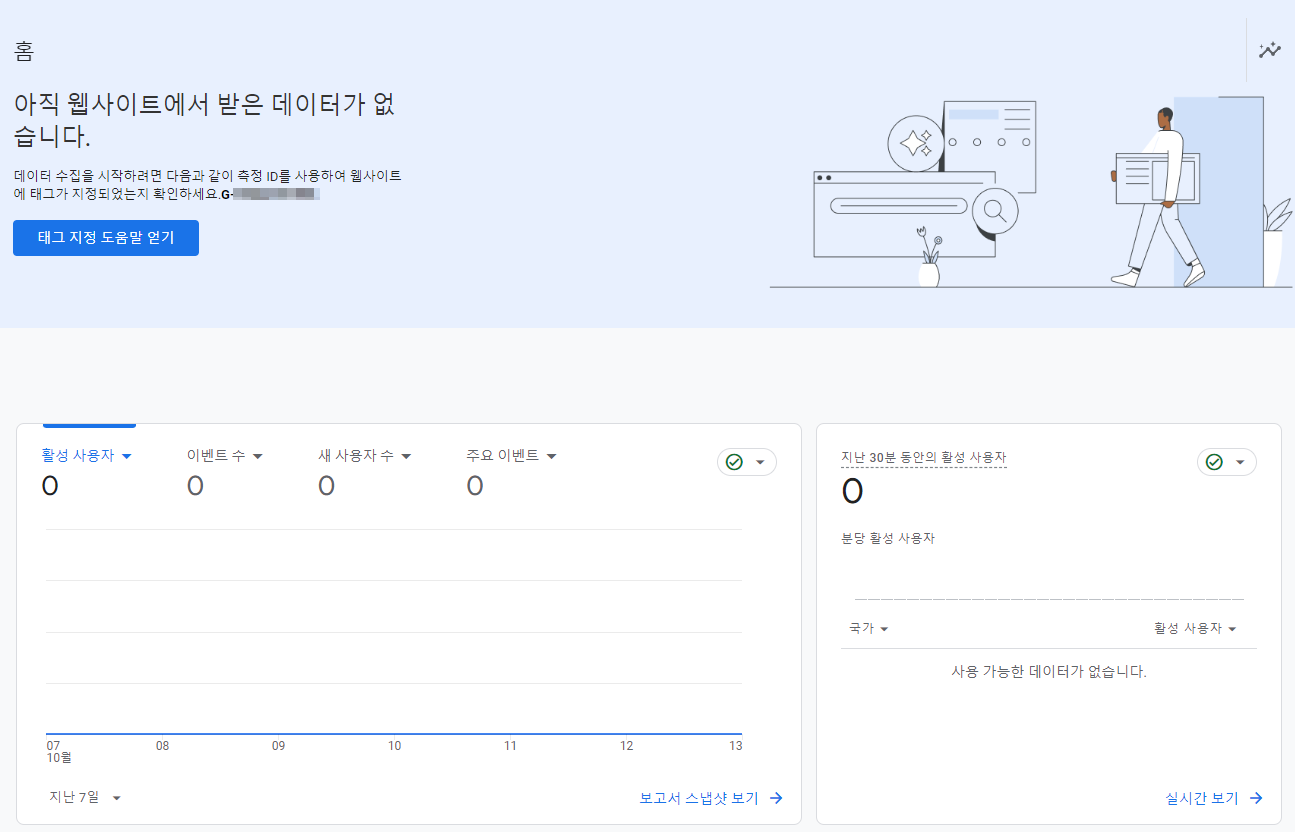Click the chart date label 13 on the axis

(x=735, y=746)
